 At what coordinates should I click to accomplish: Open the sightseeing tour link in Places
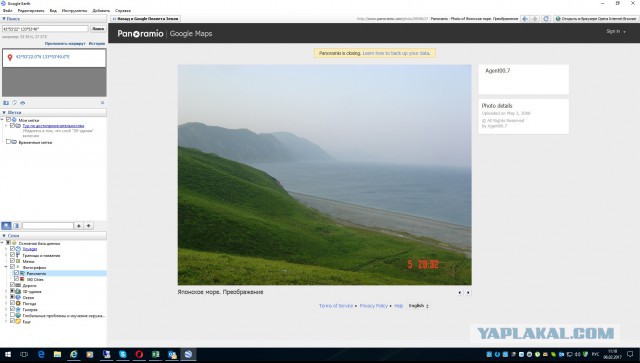point(53,126)
